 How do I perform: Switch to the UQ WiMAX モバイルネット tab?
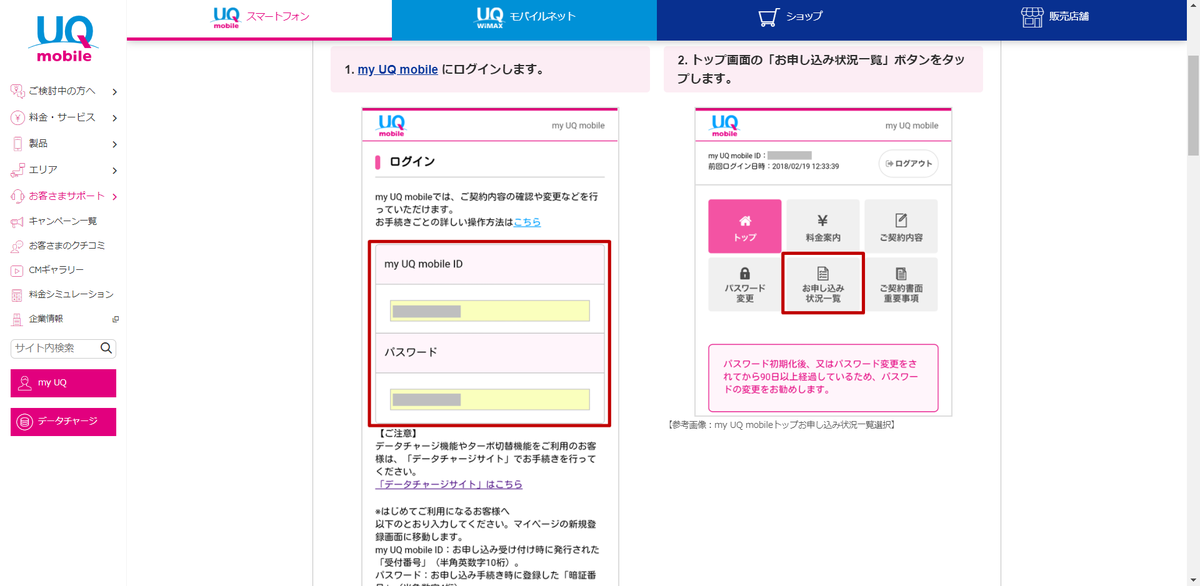pyautogui.click(x=524, y=18)
